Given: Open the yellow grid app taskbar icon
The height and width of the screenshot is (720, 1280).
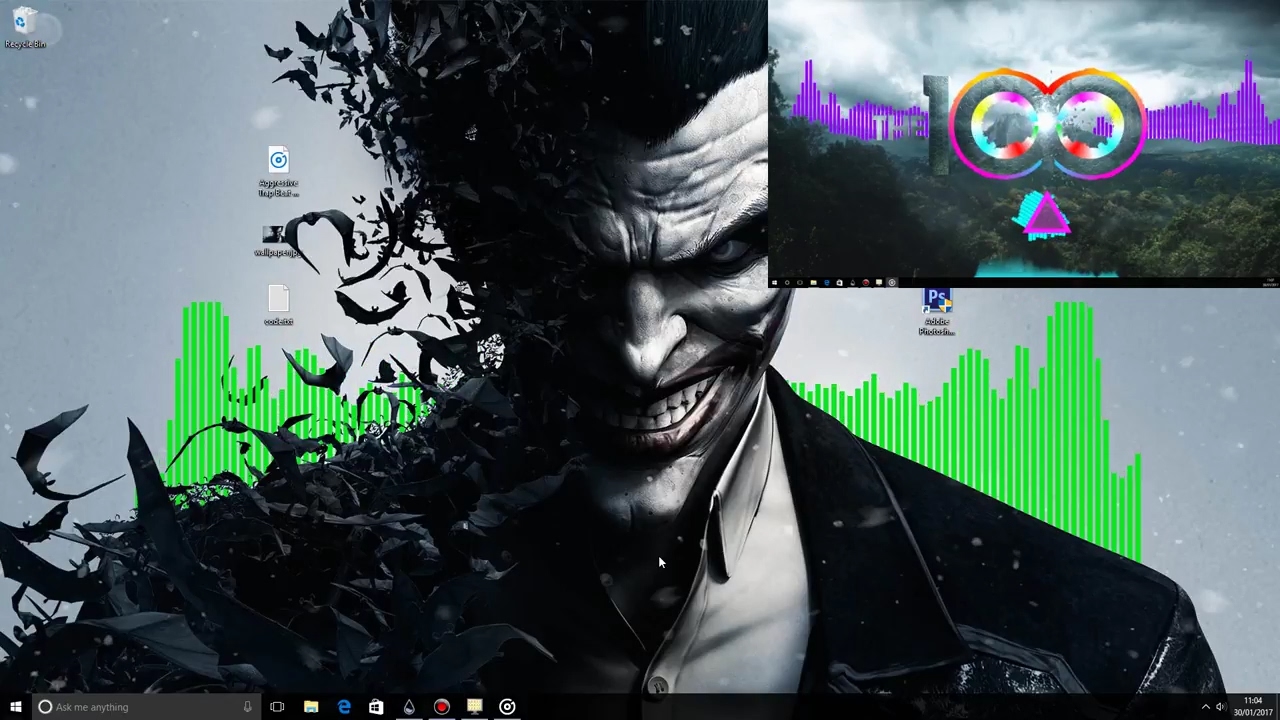Looking at the screenshot, I should (x=475, y=707).
